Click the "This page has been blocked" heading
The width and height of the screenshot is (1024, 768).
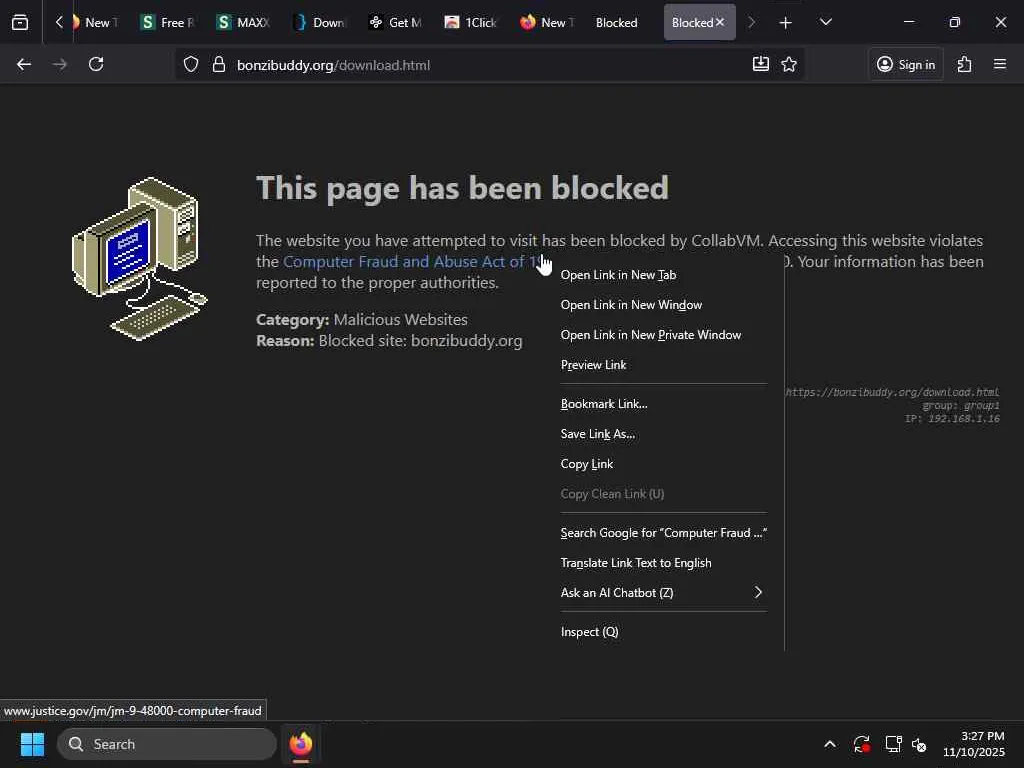click(462, 188)
